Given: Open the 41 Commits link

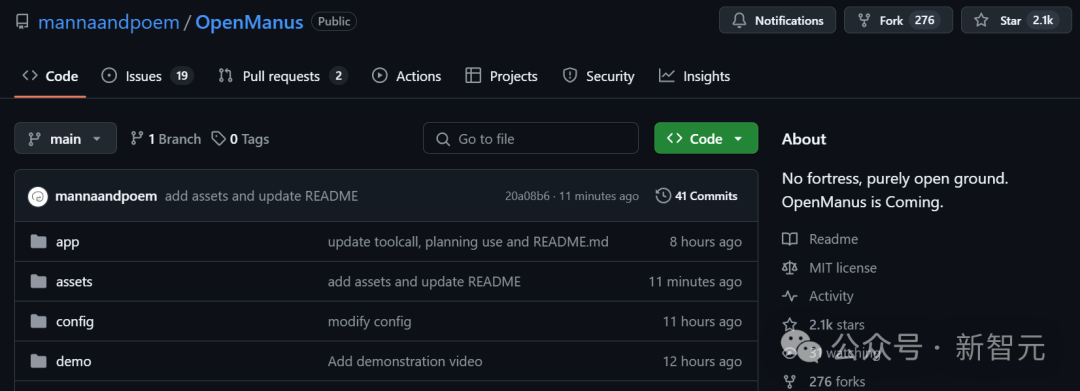Looking at the screenshot, I should pyautogui.click(x=697, y=196).
